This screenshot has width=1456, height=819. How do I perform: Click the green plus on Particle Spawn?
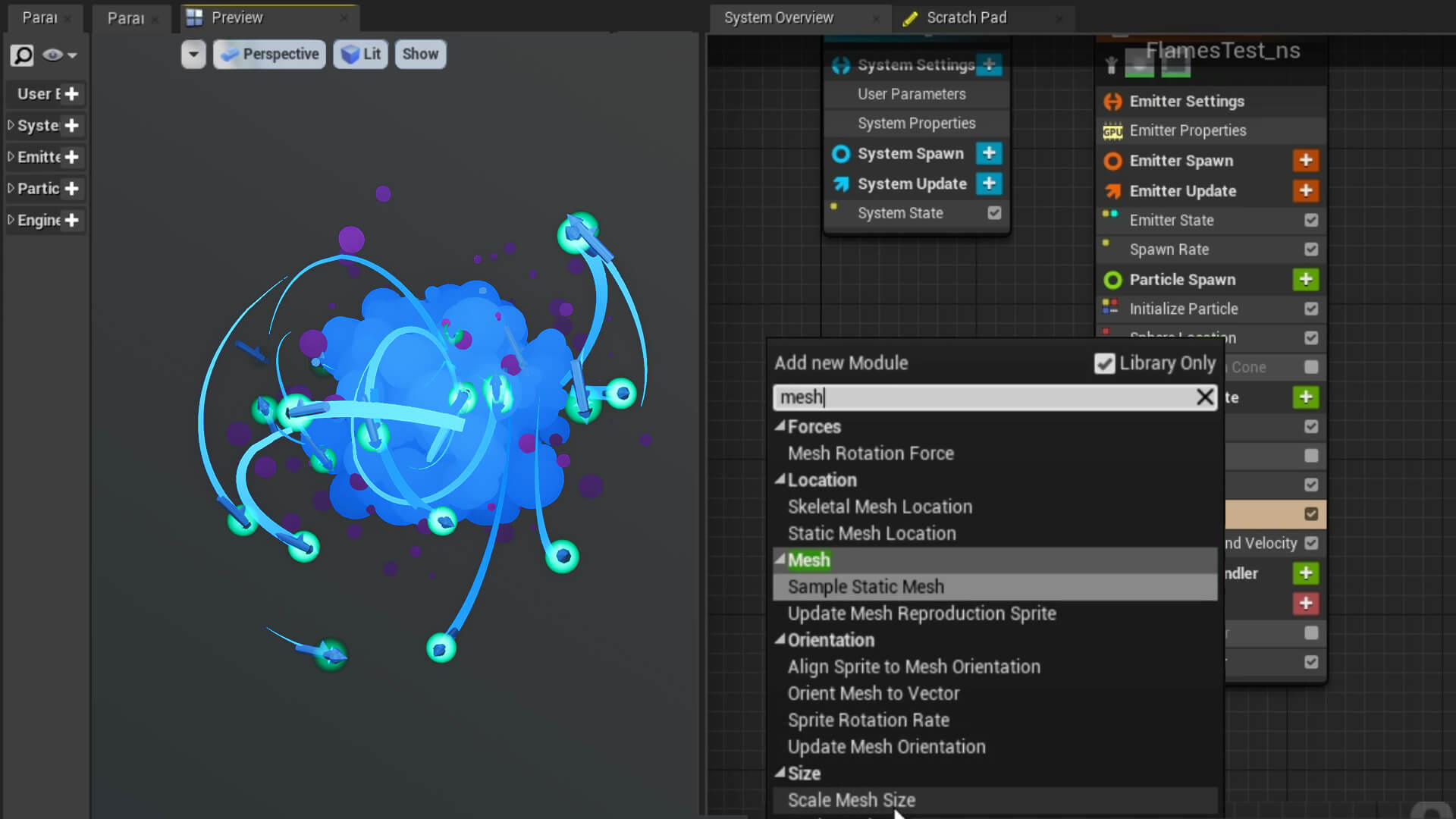click(1305, 279)
